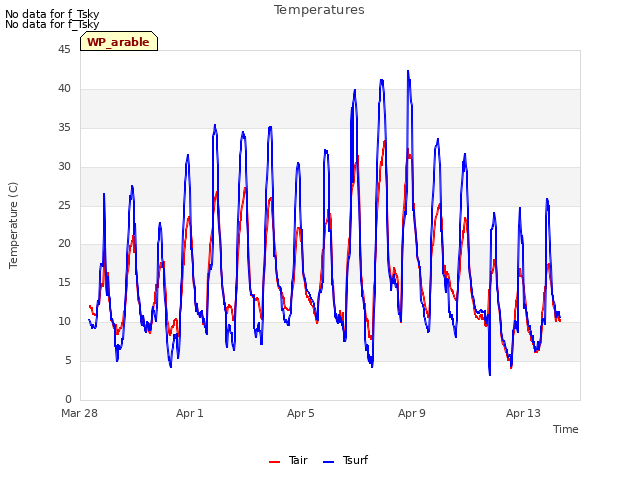Click the 15 y-axis tick label

64,282
